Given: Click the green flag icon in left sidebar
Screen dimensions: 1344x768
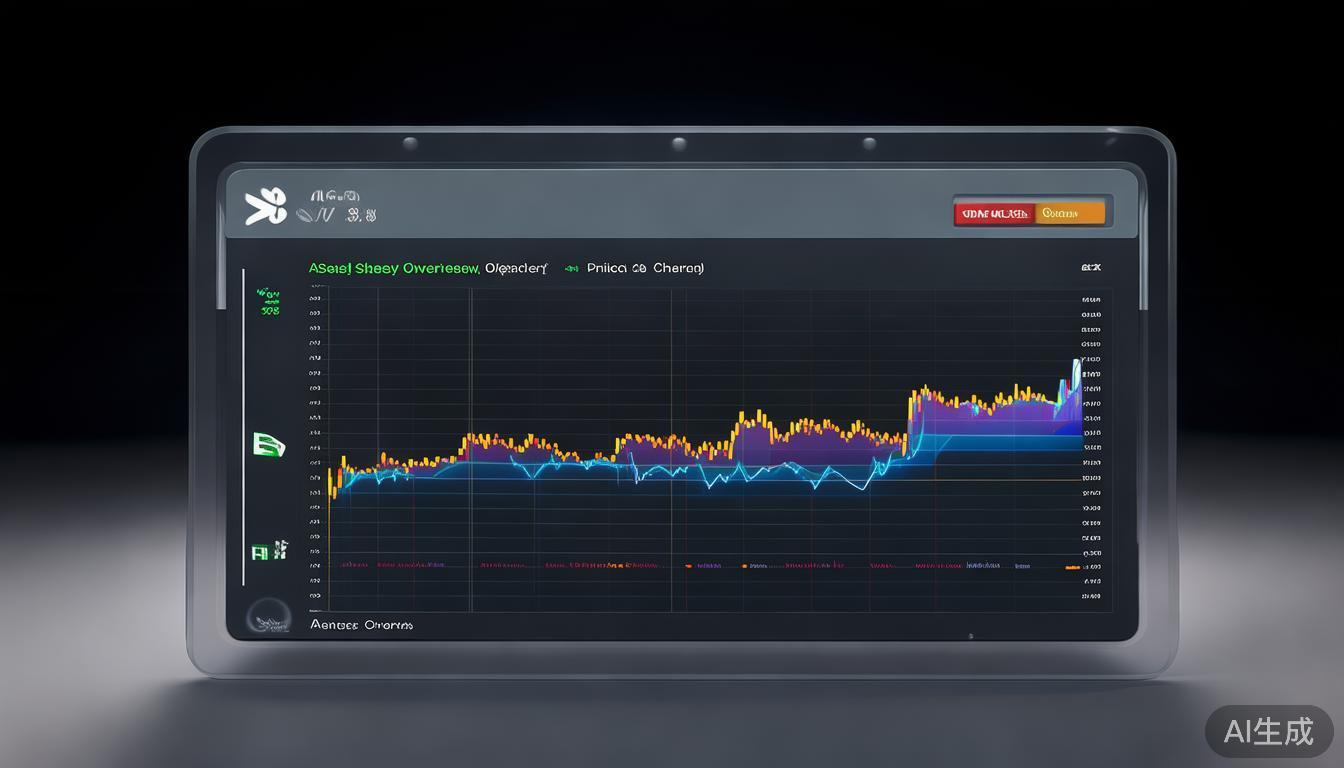Looking at the screenshot, I should [269, 444].
